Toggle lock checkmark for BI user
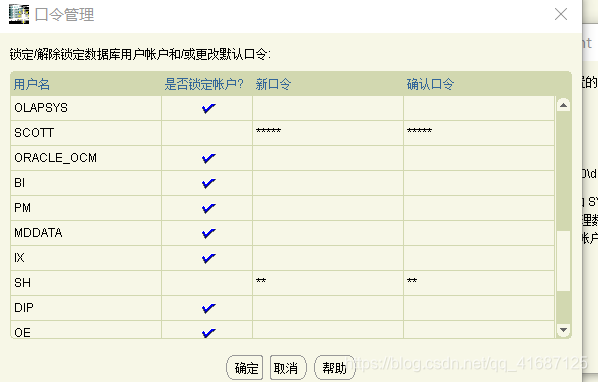Image resolution: width=598 pixels, height=382 pixels. click(x=209, y=183)
